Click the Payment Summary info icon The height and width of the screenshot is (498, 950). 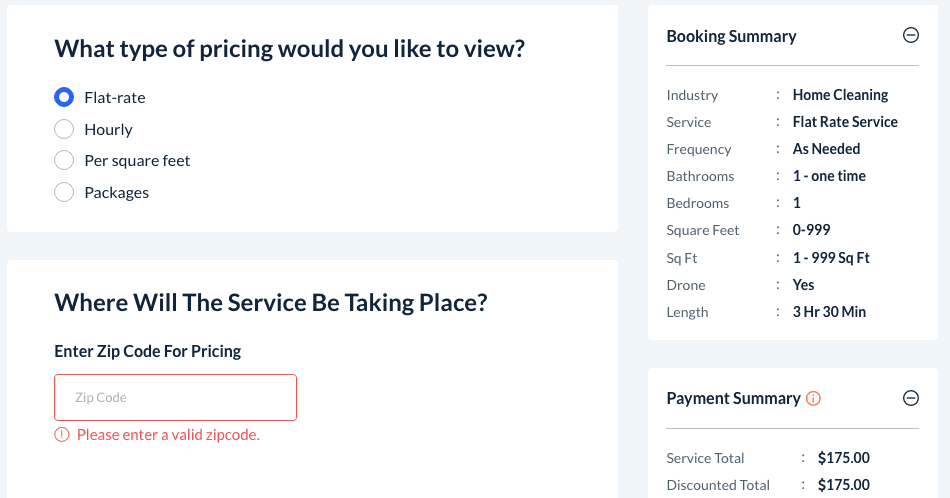pyautogui.click(x=813, y=399)
